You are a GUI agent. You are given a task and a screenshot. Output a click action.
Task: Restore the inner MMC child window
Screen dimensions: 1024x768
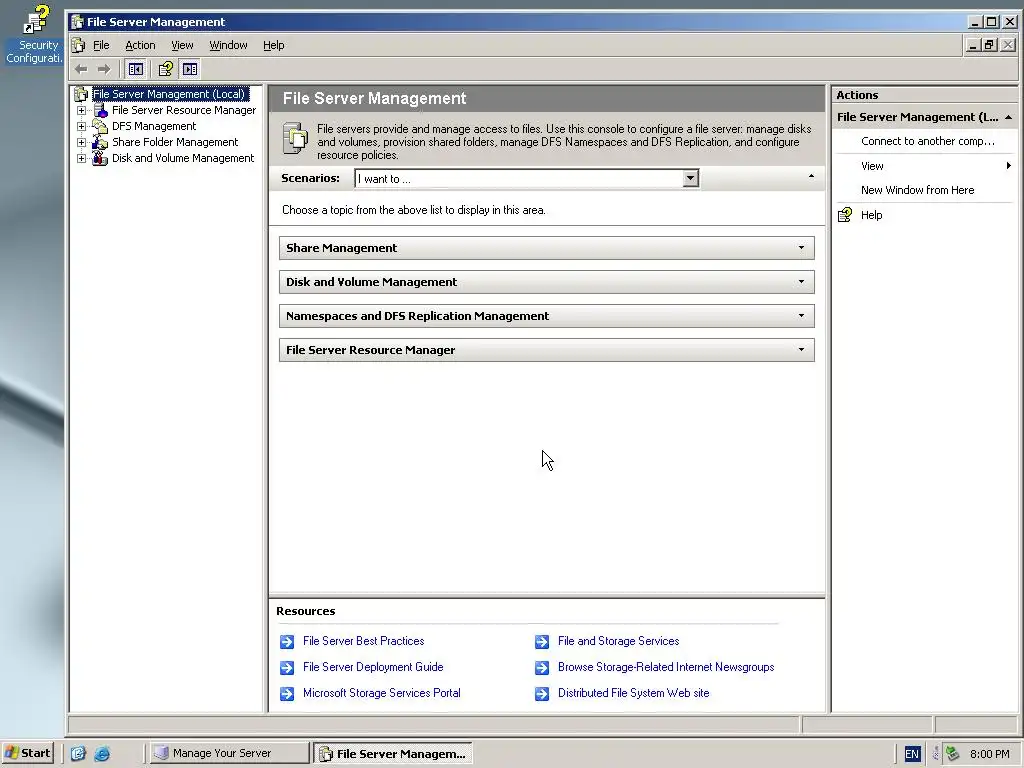click(x=989, y=44)
